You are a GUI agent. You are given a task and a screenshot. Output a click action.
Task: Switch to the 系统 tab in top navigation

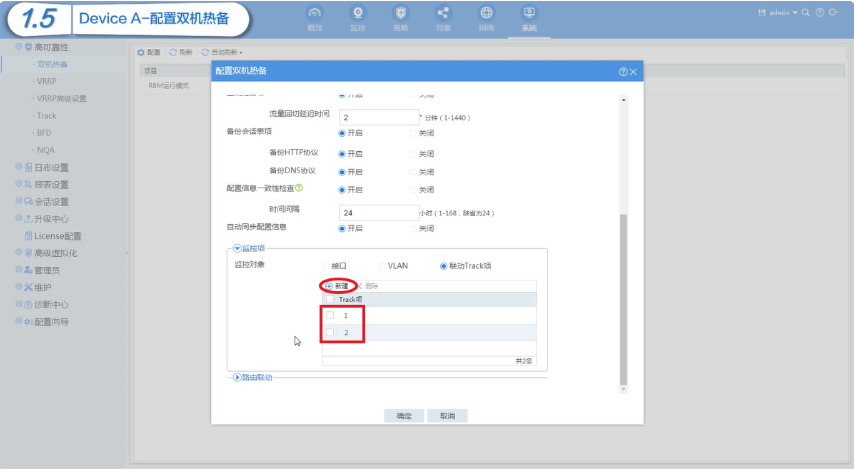coord(529,19)
